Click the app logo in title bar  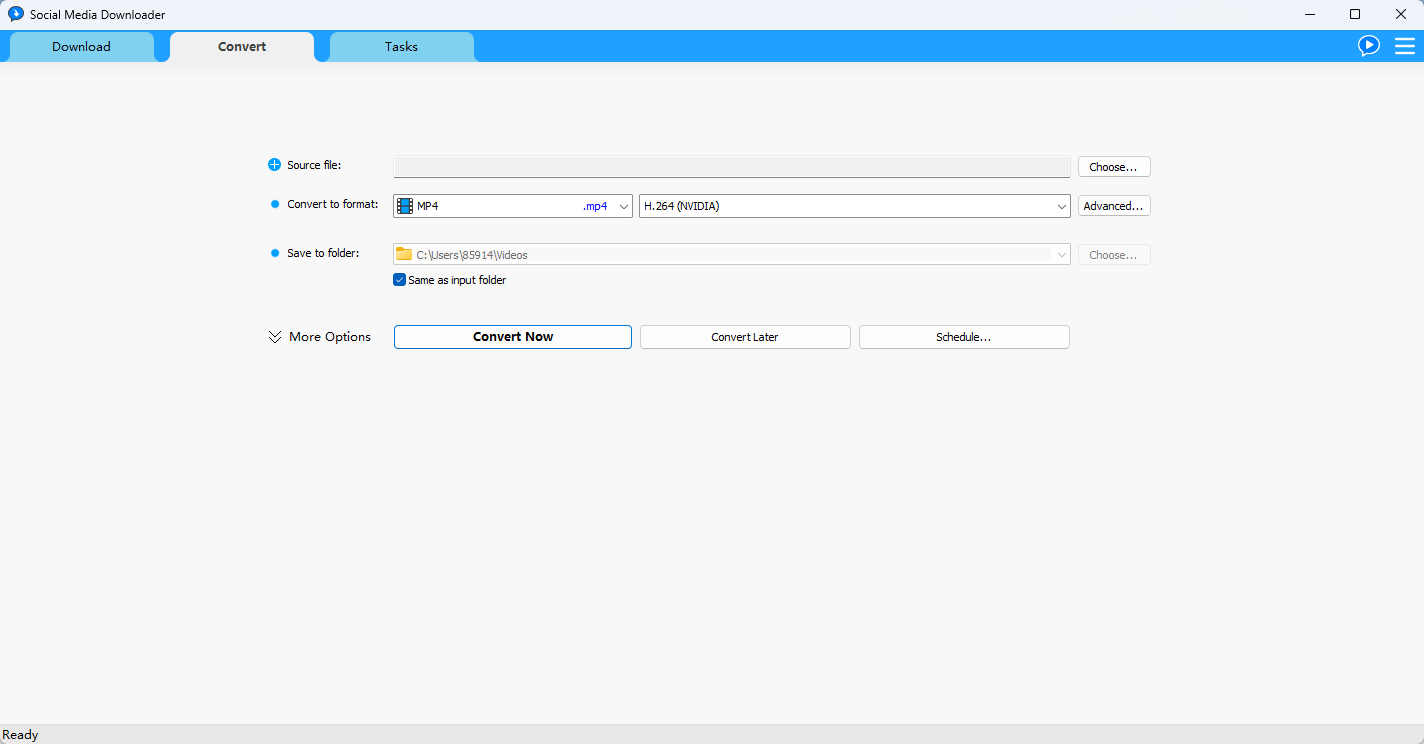point(16,14)
